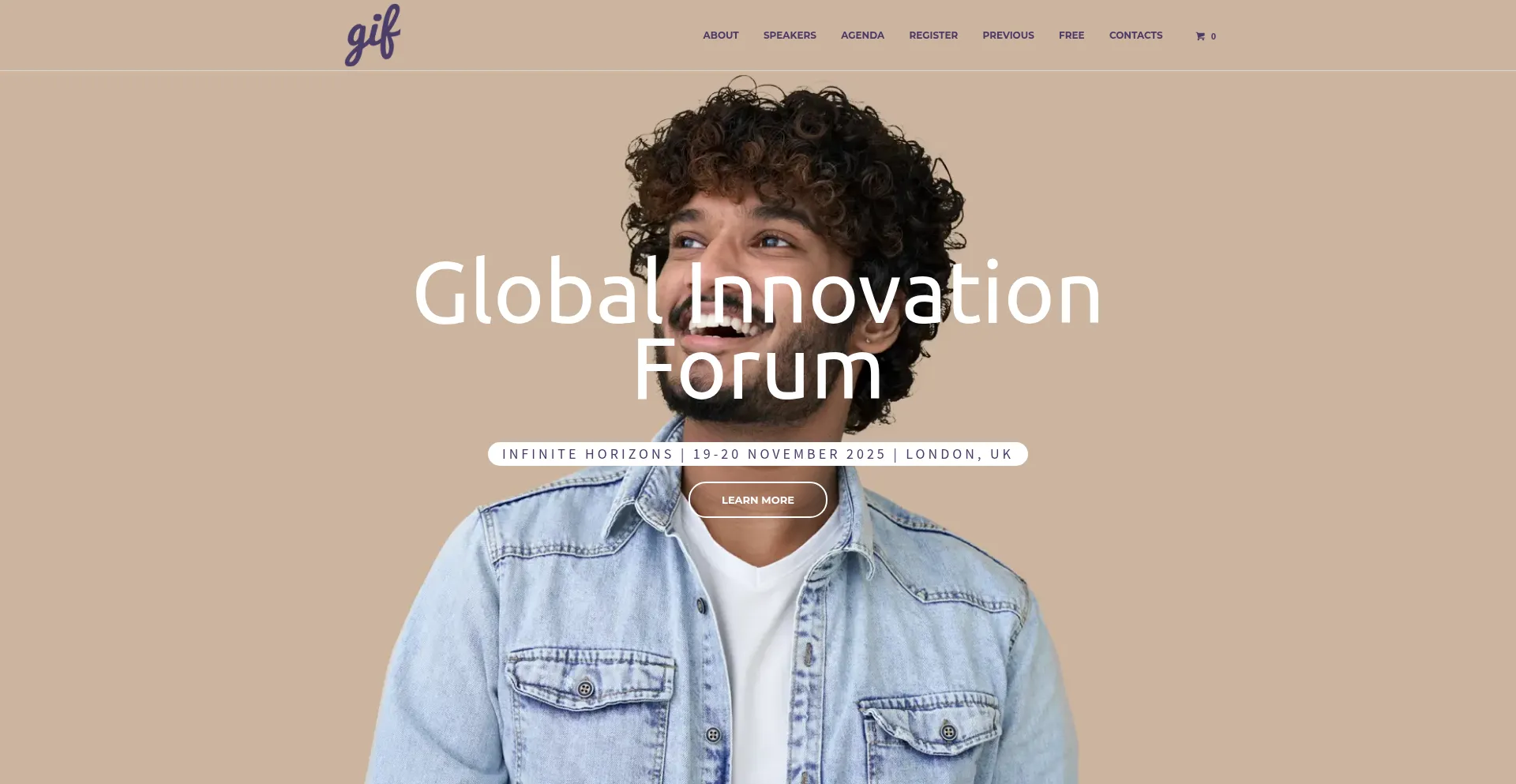Open the Contacts page link
Image resolution: width=1516 pixels, height=784 pixels.
(1135, 36)
